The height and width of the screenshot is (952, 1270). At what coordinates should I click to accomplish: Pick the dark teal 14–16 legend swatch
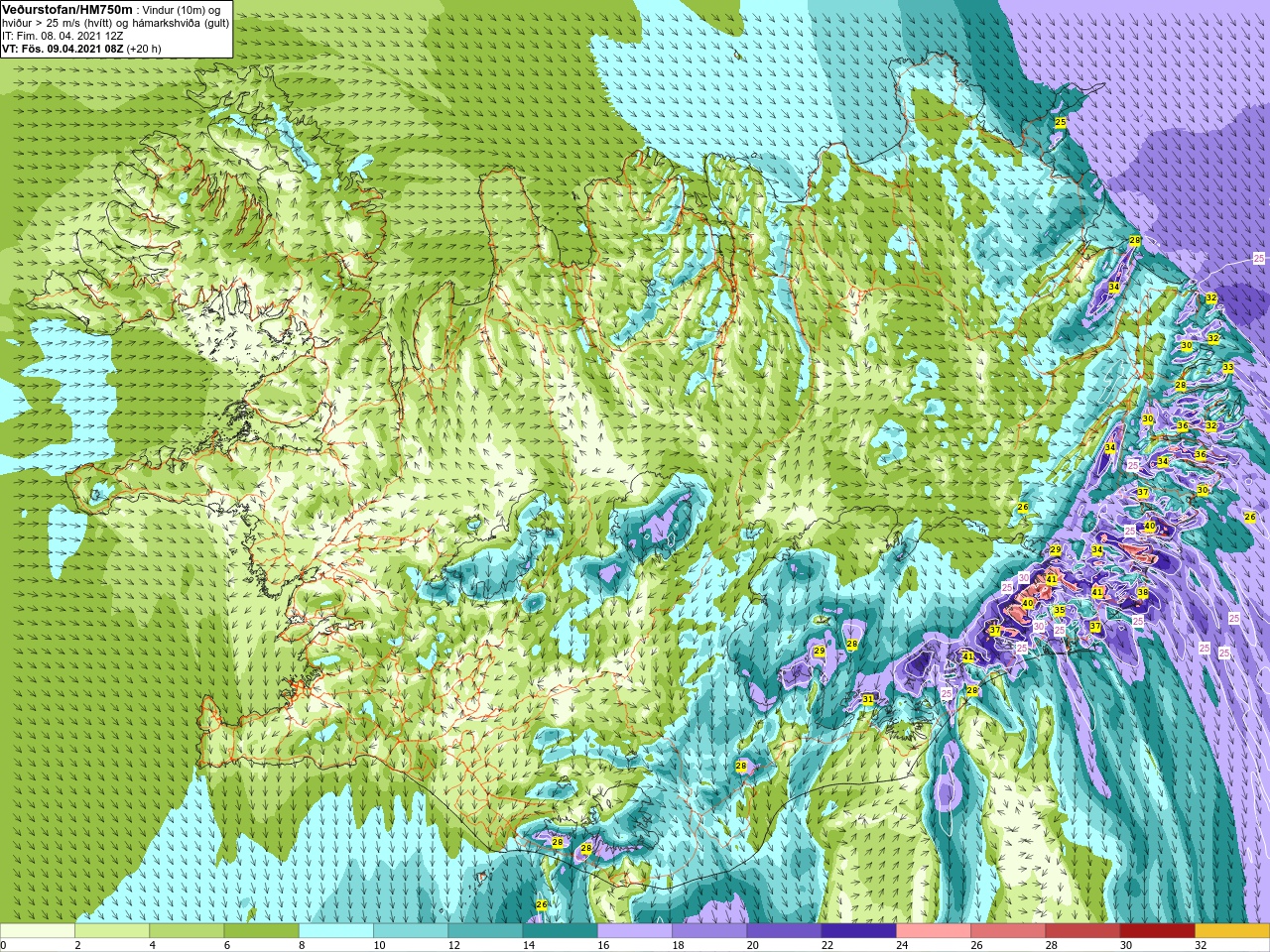coord(561,931)
